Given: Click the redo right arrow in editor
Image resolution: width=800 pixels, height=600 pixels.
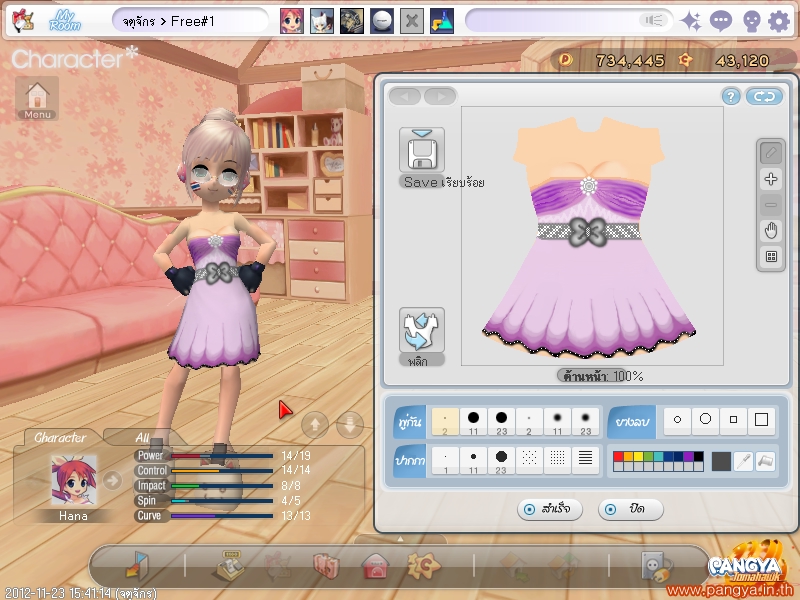Looking at the screenshot, I should [440, 96].
